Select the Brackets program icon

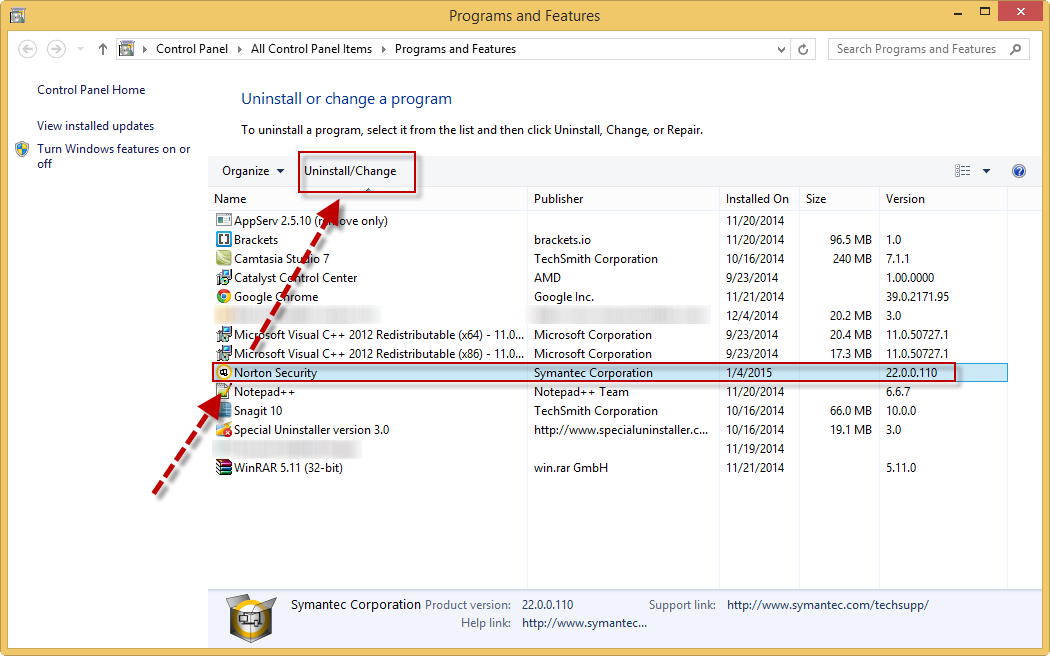(224, 239)
